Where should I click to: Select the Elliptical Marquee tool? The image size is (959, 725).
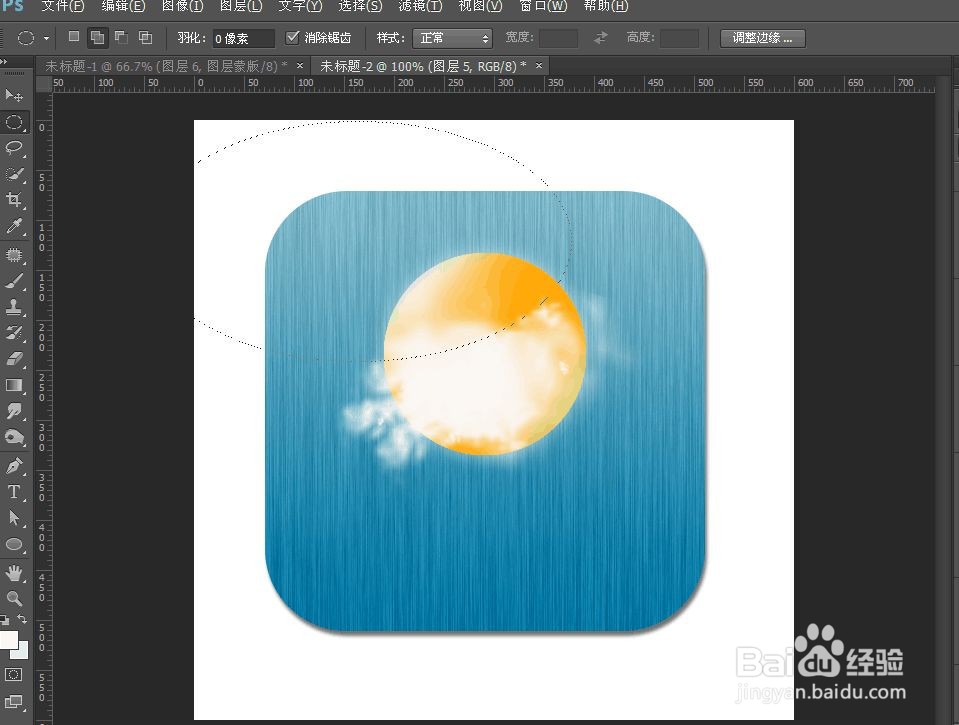[13, 122]
